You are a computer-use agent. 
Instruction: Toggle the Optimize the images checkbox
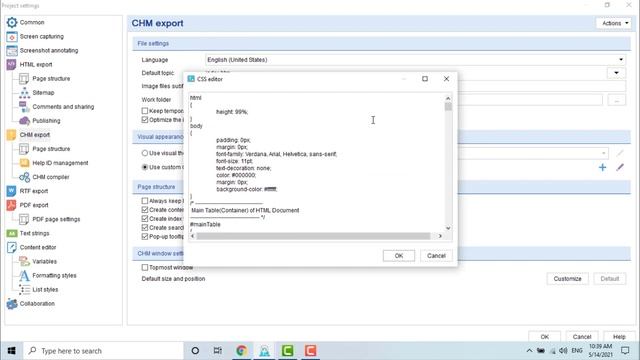click(145, 120)
